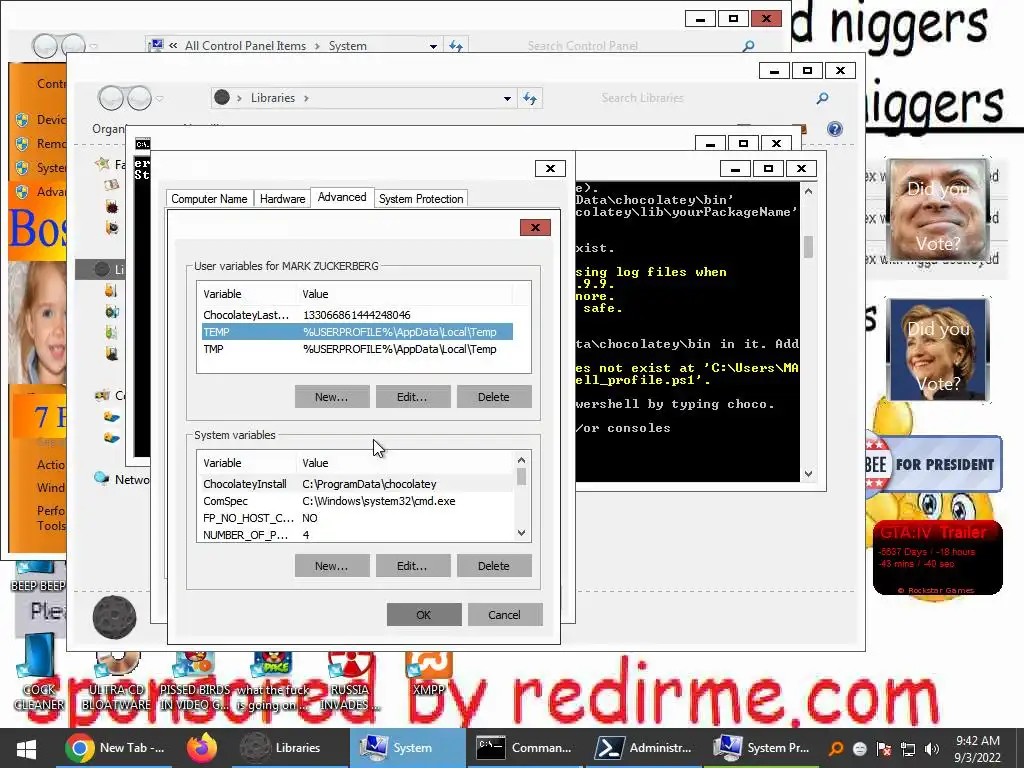Viewport: 1024px width, 768px height.
Task: Click Edit under System variables
Action: [413, 566]
